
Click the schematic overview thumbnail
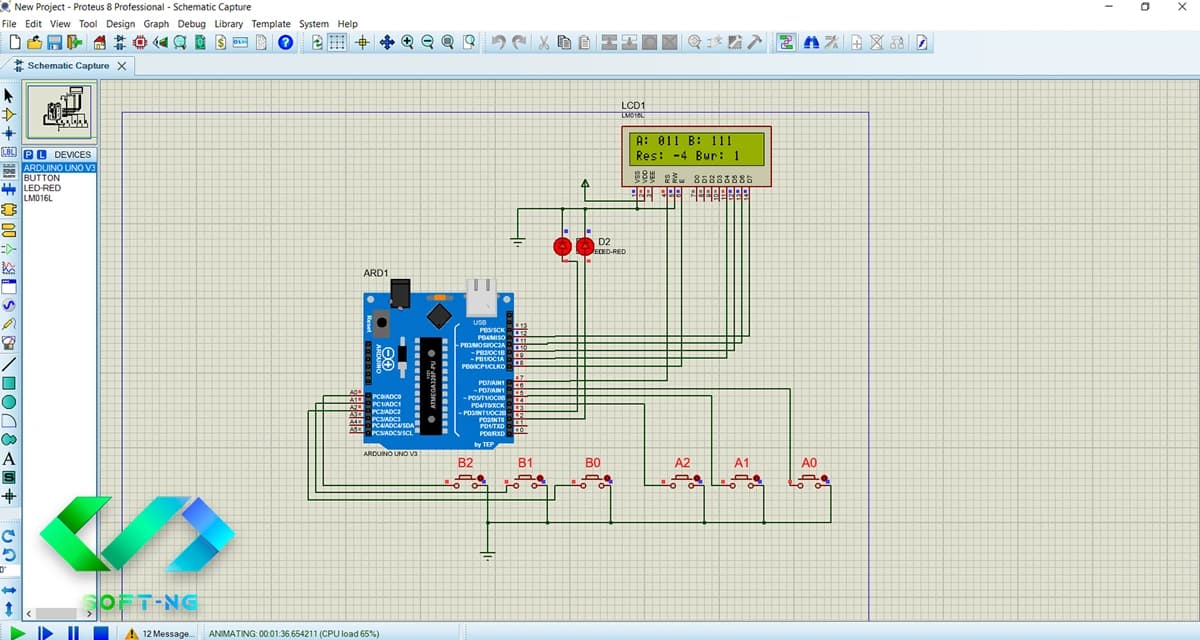point(60,112)
